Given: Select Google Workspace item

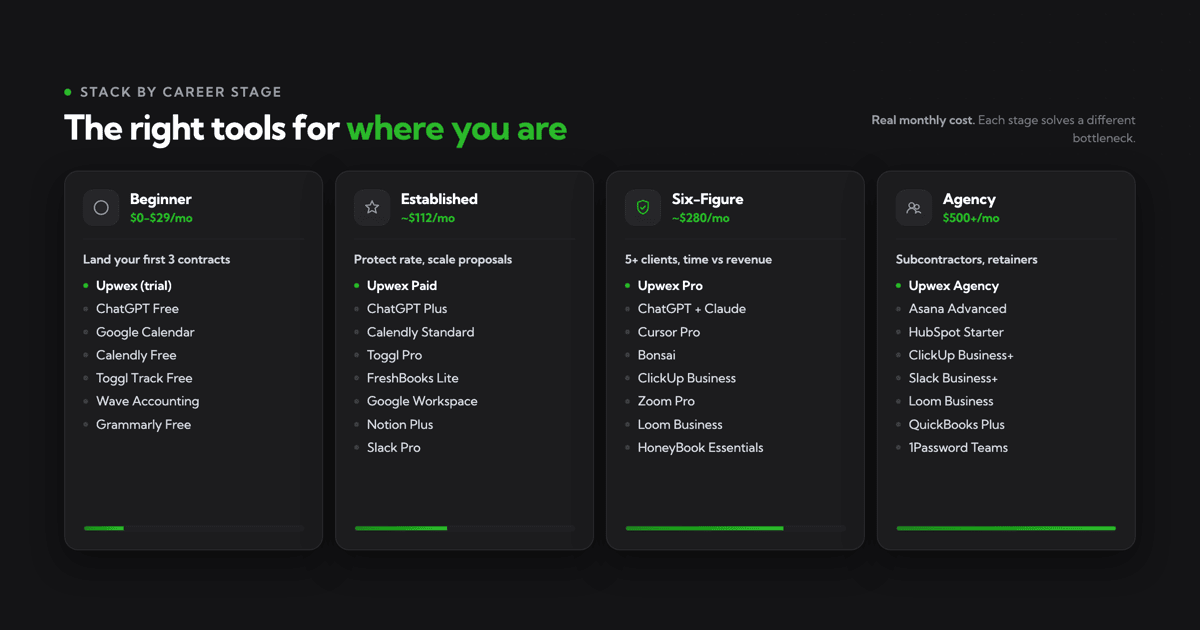Looking at the screenshot, I should tap(422, 401).
